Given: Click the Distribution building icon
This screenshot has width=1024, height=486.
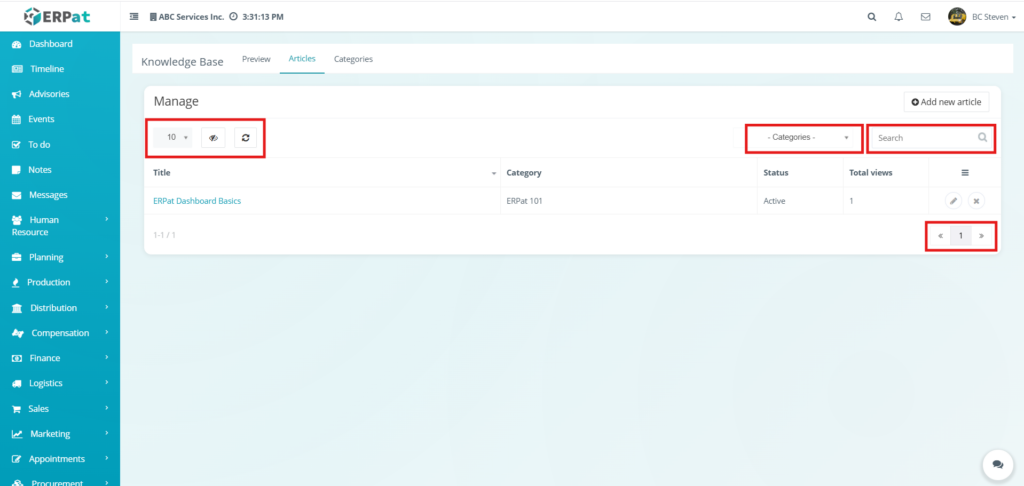Looking at the screenshot, I should click(18, 308).
